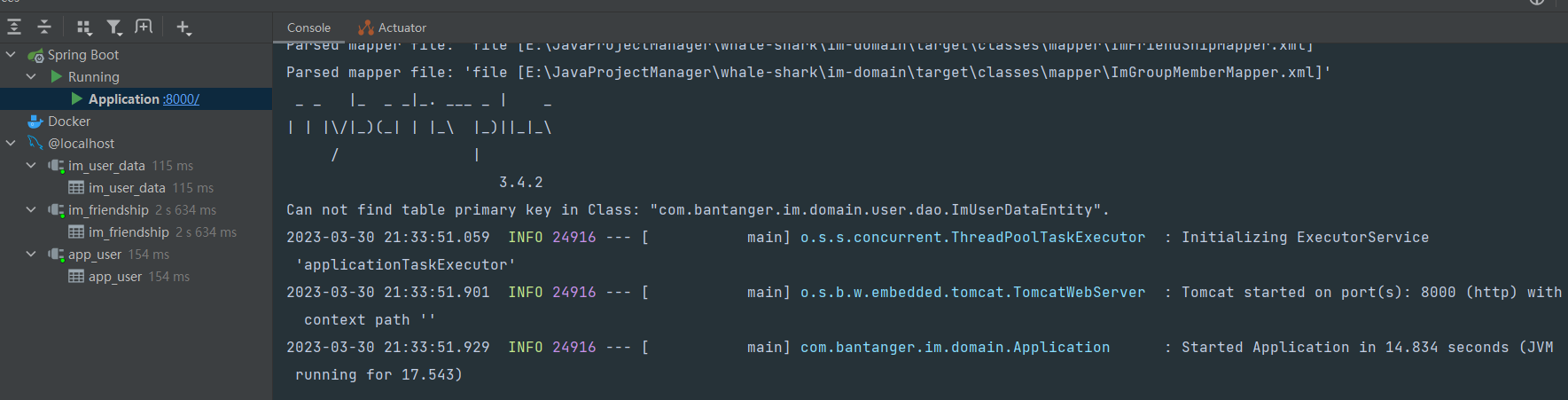
Task: Open the Filter services icon
Action: [x=114, y=27]
